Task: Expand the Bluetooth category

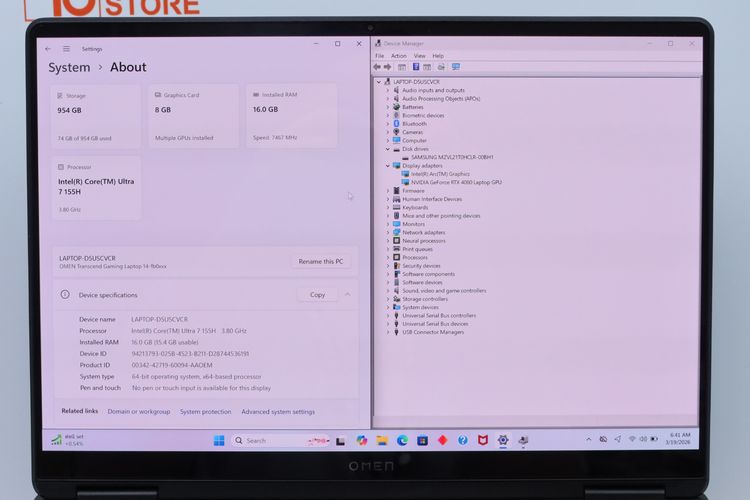Action: point(388,123)
